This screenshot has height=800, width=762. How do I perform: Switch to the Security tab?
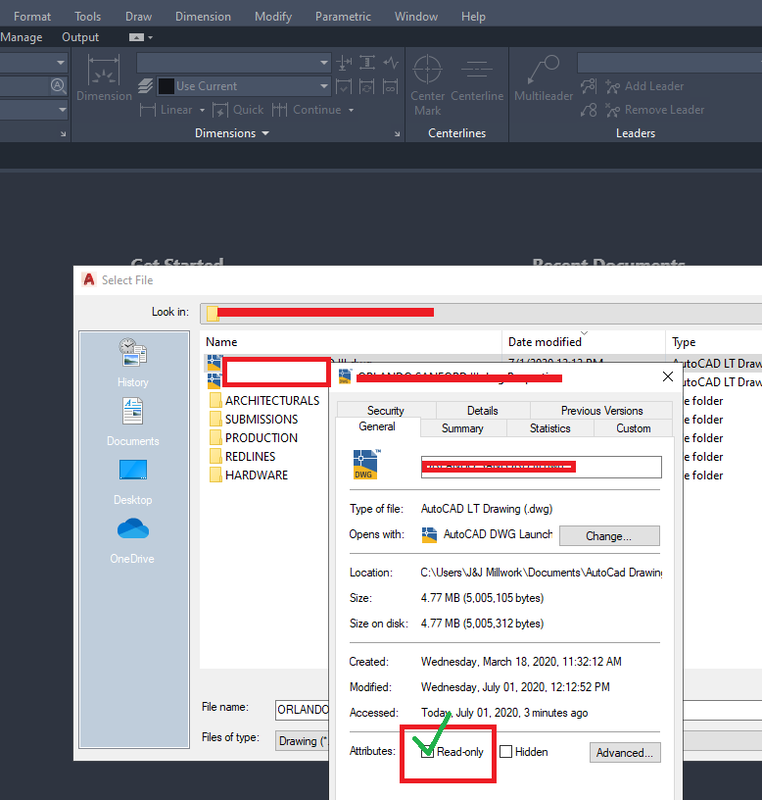click(385, 410)
